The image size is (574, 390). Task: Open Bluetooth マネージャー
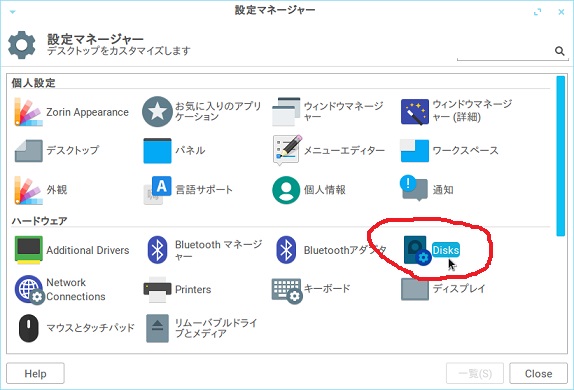[x=204, y=250]
